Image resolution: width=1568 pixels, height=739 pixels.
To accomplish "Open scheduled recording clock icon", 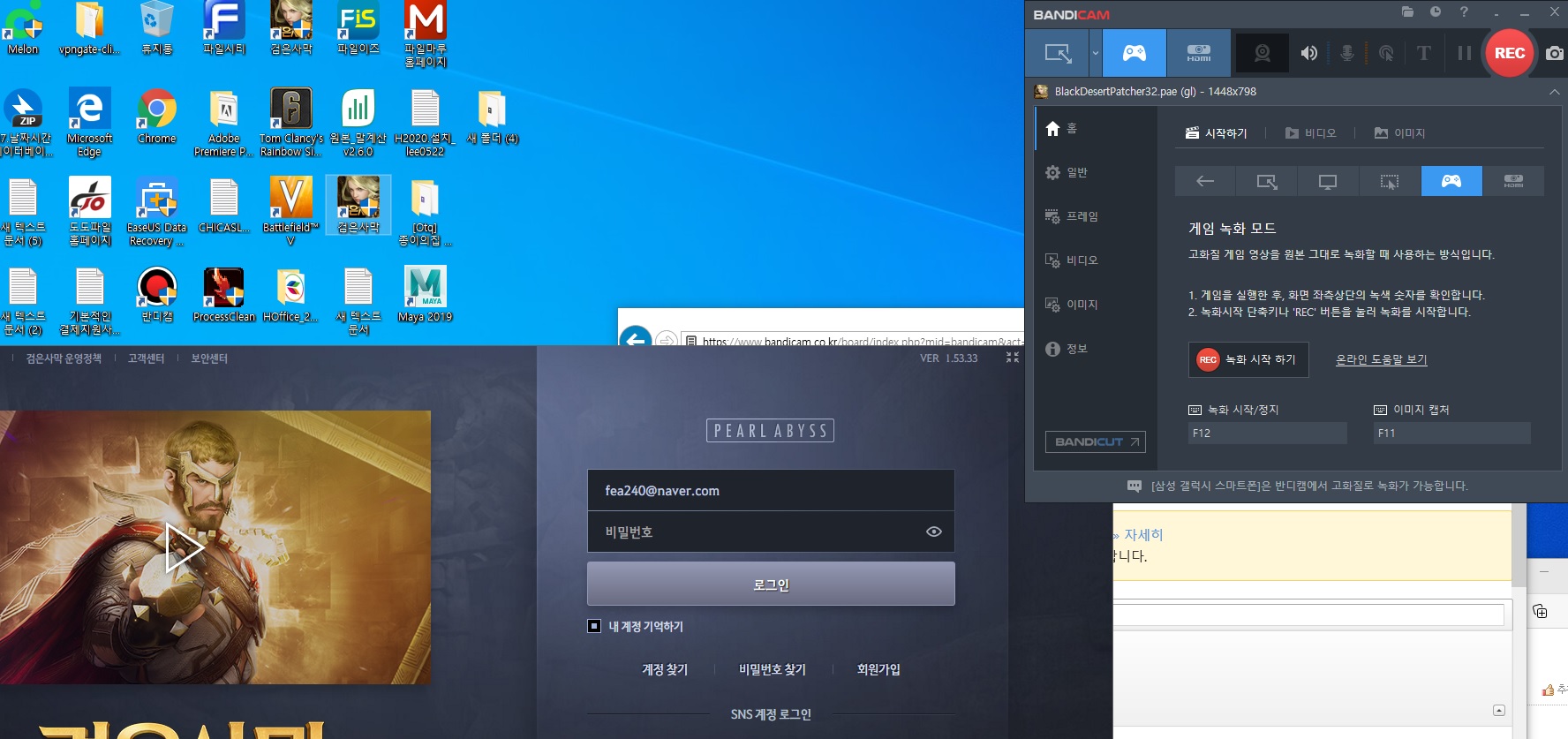I will click(x=1436, y=12).
